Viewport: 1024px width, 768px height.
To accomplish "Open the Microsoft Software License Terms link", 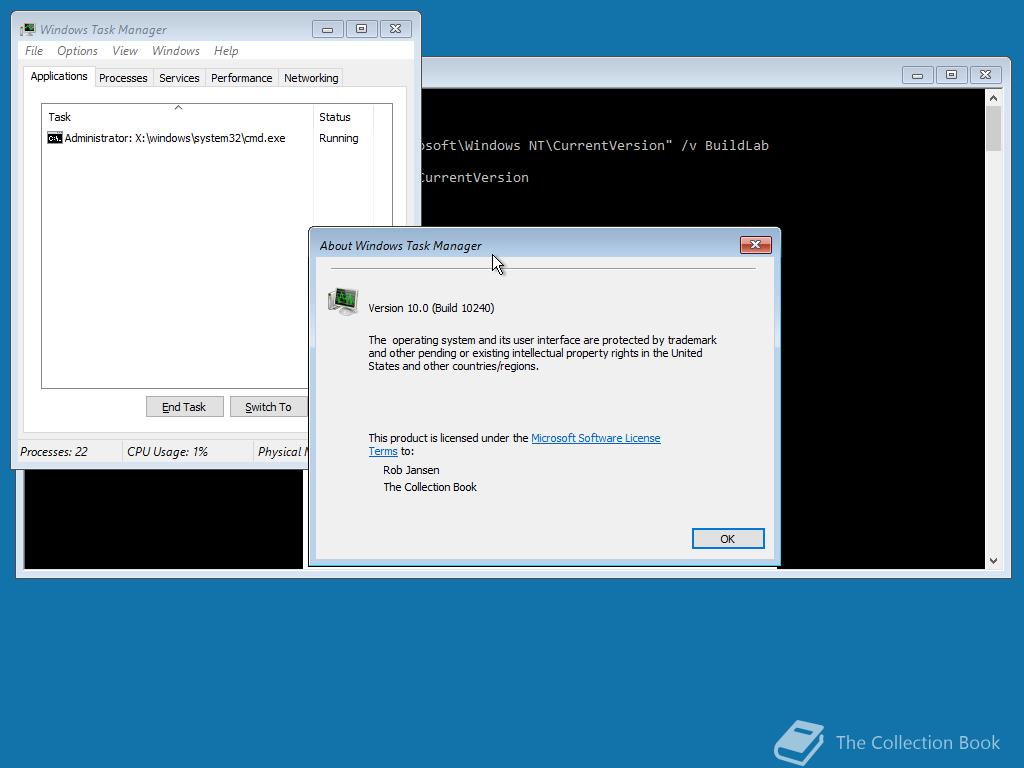I will [596, 438].
